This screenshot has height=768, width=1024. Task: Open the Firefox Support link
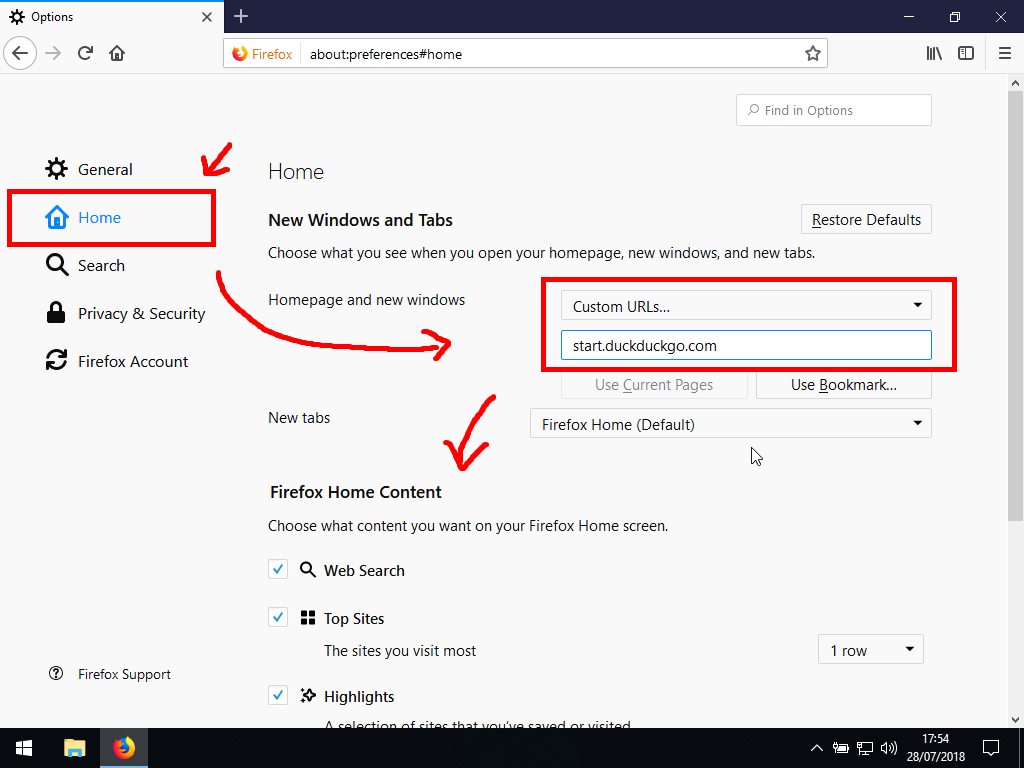[124, 674]
